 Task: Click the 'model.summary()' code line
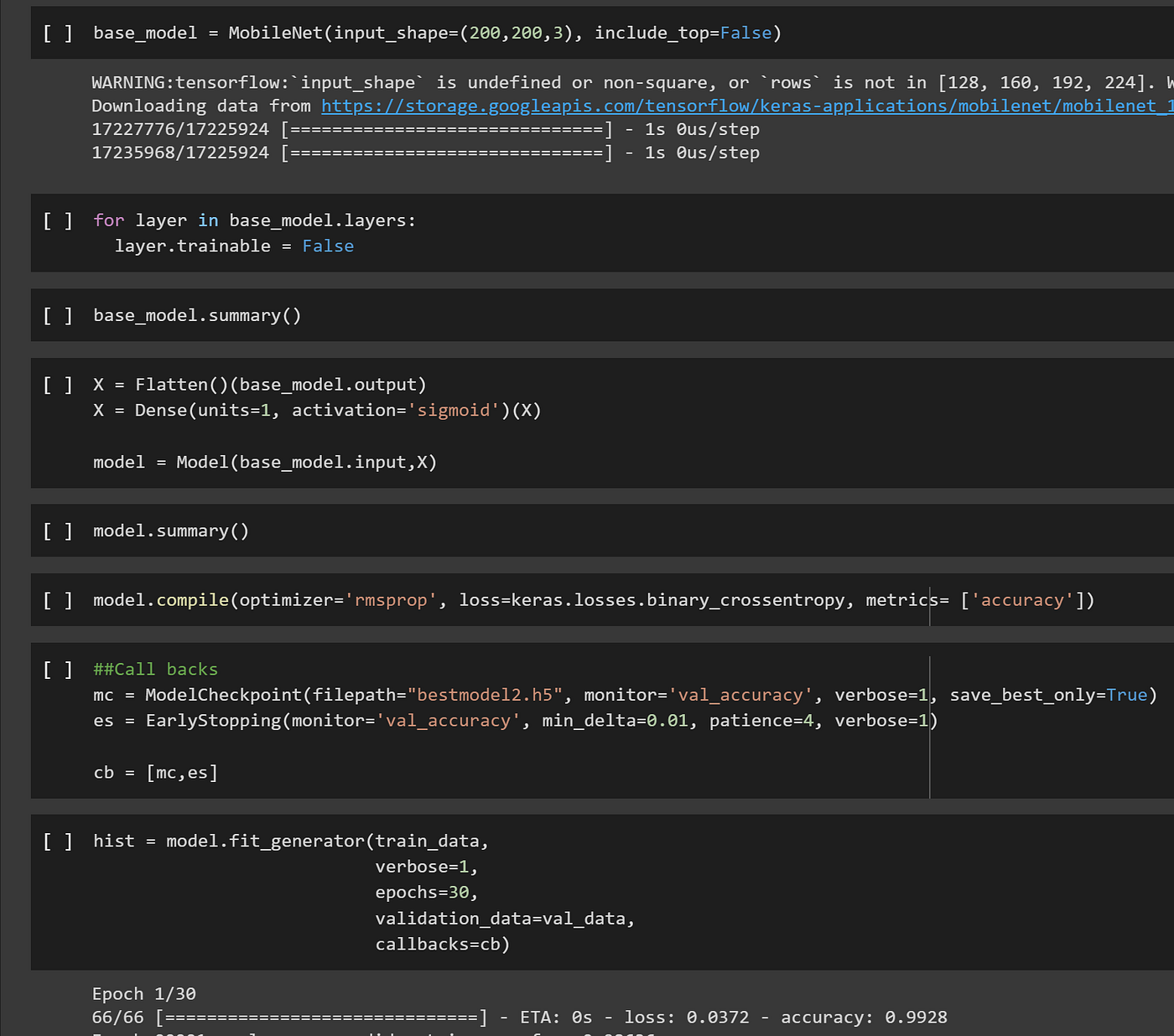point(171,531)
